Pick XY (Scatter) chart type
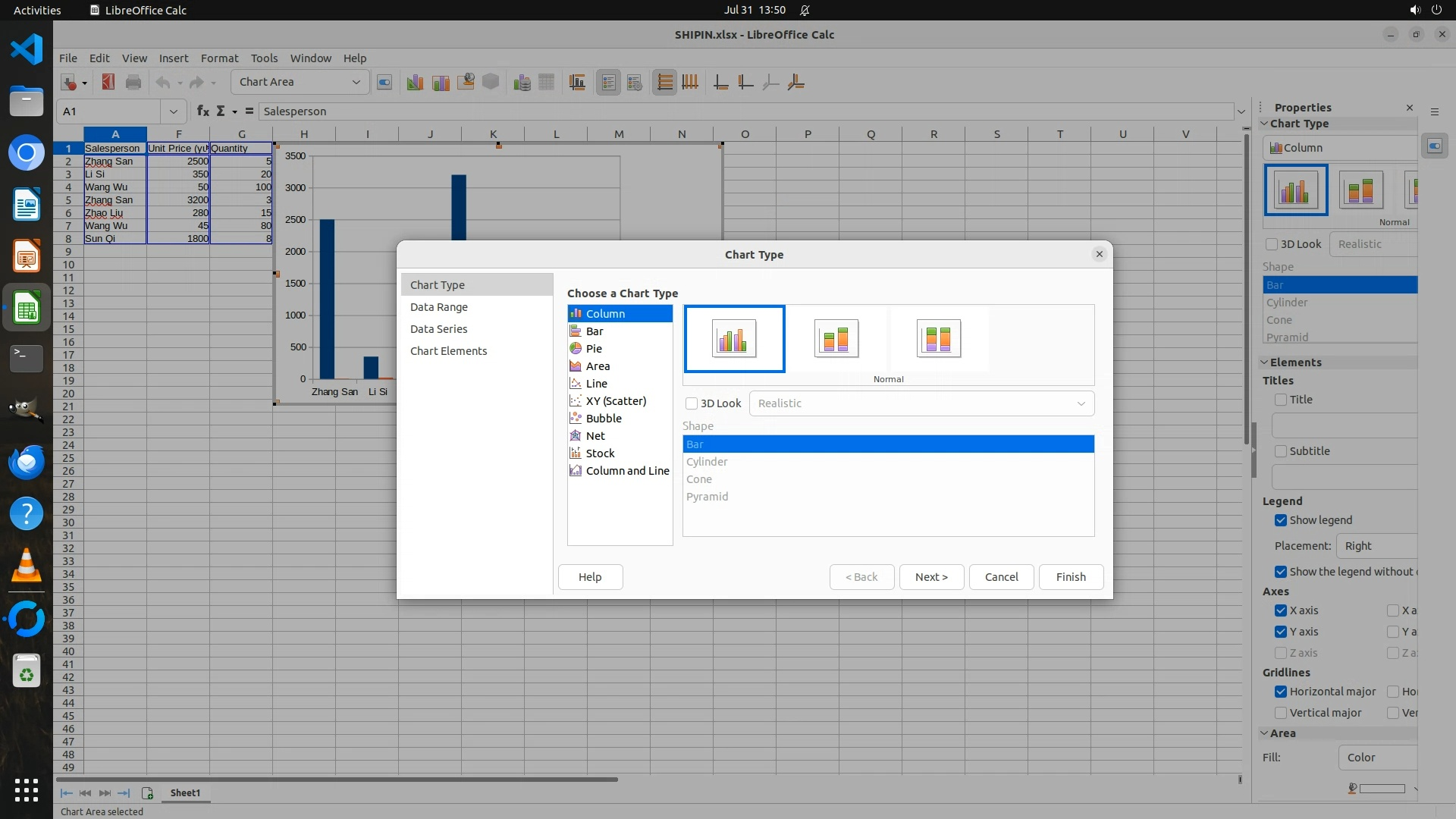The height and width of the screenshot is (819, 1456). pos(615,401)
